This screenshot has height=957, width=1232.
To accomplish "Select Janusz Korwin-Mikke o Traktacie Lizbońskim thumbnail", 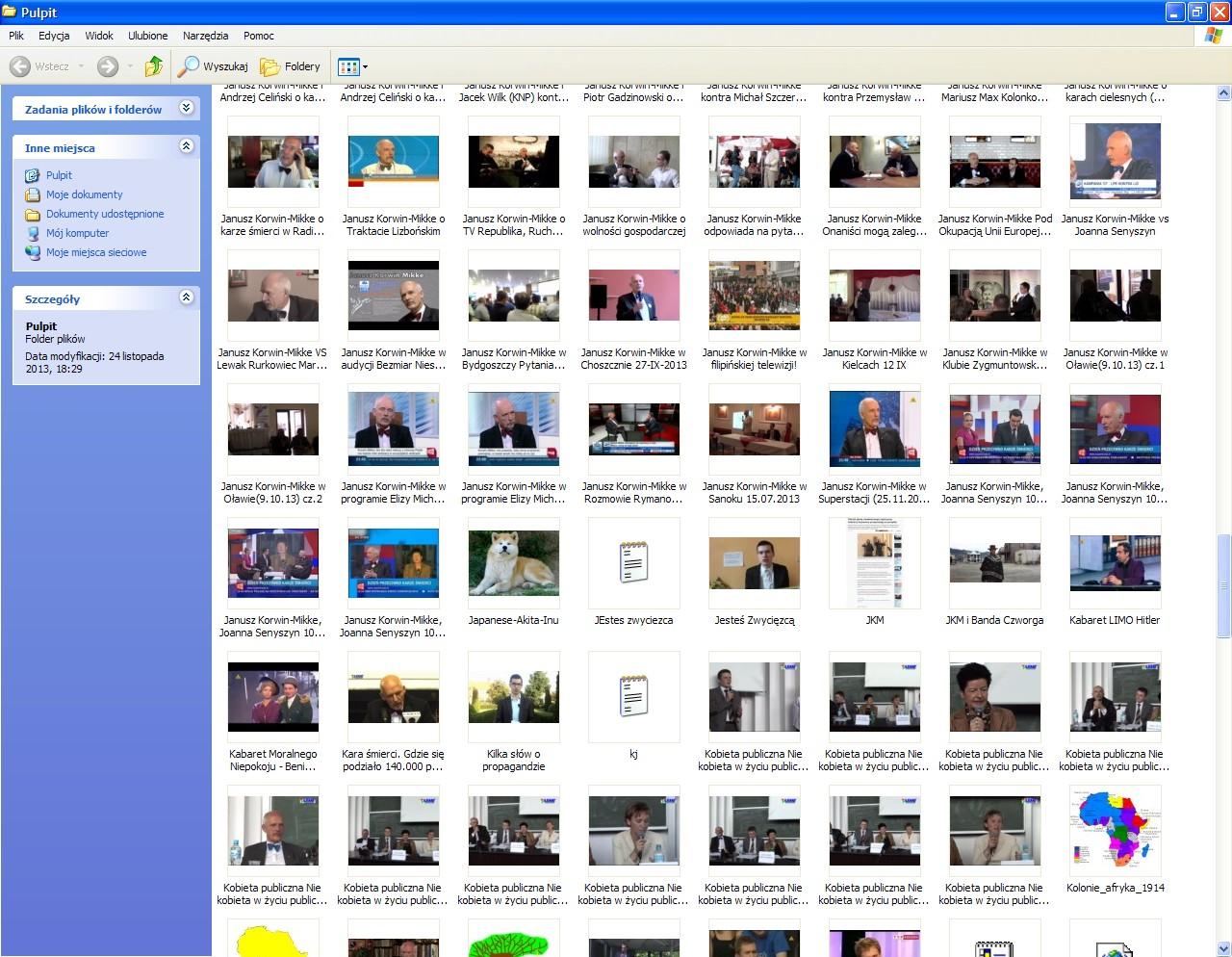I will pyautogui.click(x=393, y=162).
